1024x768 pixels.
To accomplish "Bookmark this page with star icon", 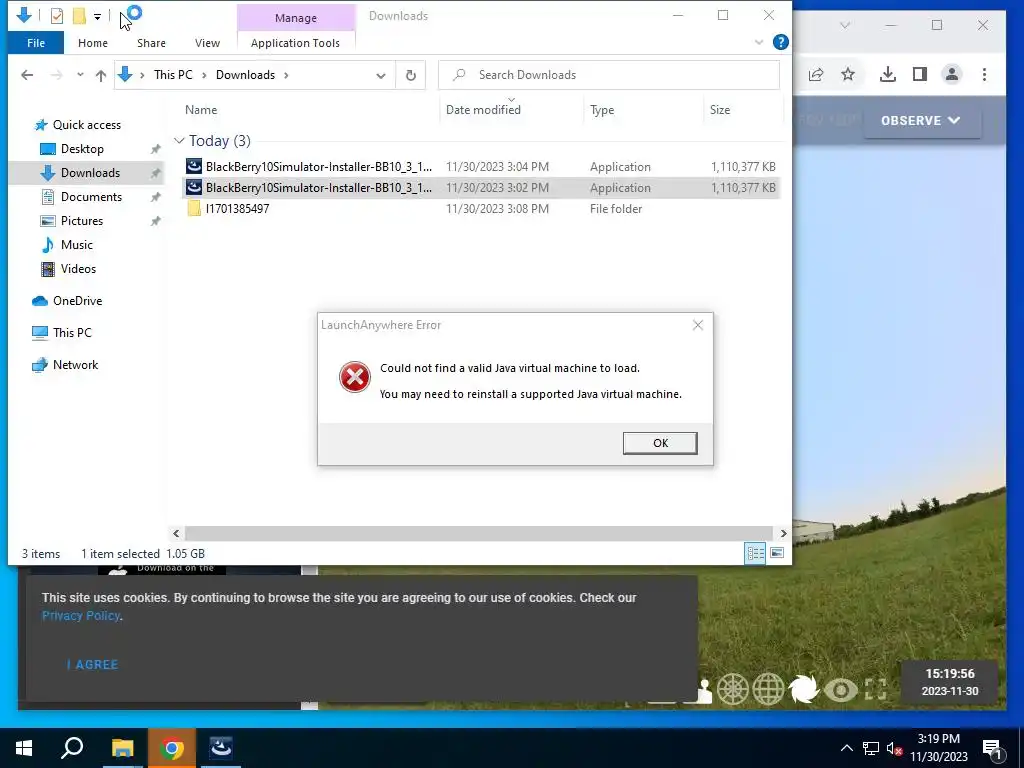I will coord(848,74).
